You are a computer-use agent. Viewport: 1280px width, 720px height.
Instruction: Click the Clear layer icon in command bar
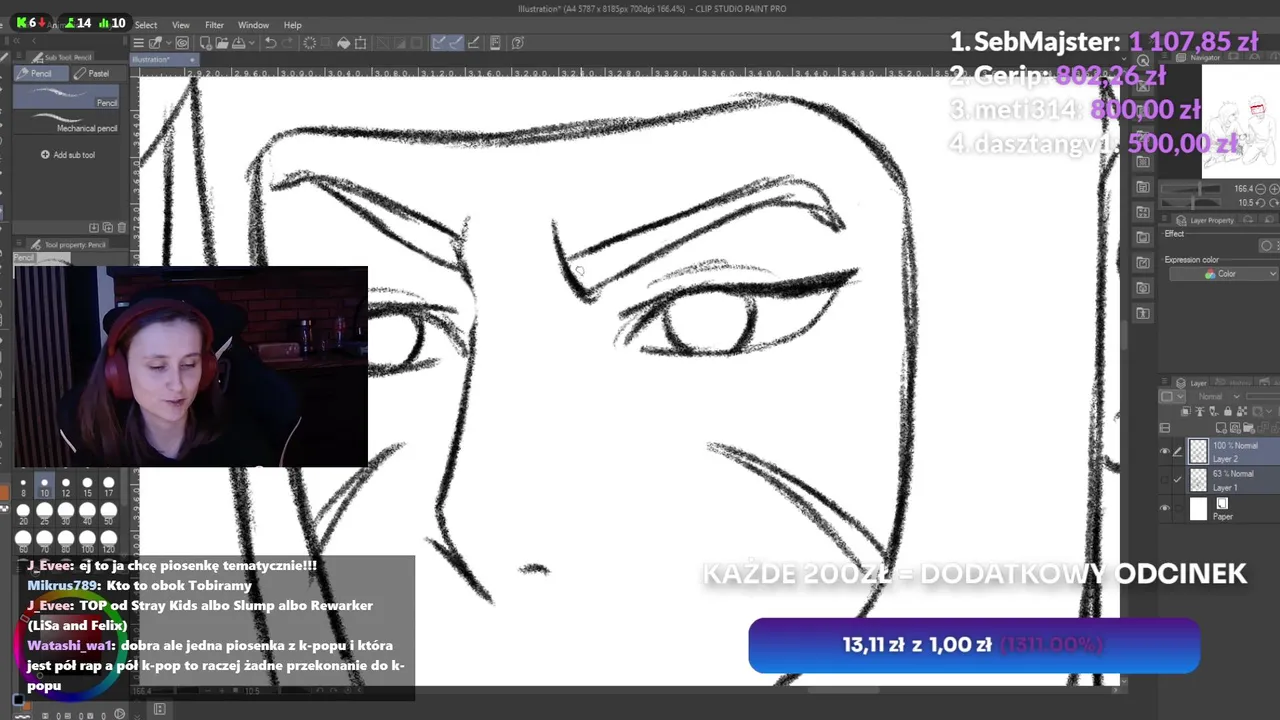[310, 42]
